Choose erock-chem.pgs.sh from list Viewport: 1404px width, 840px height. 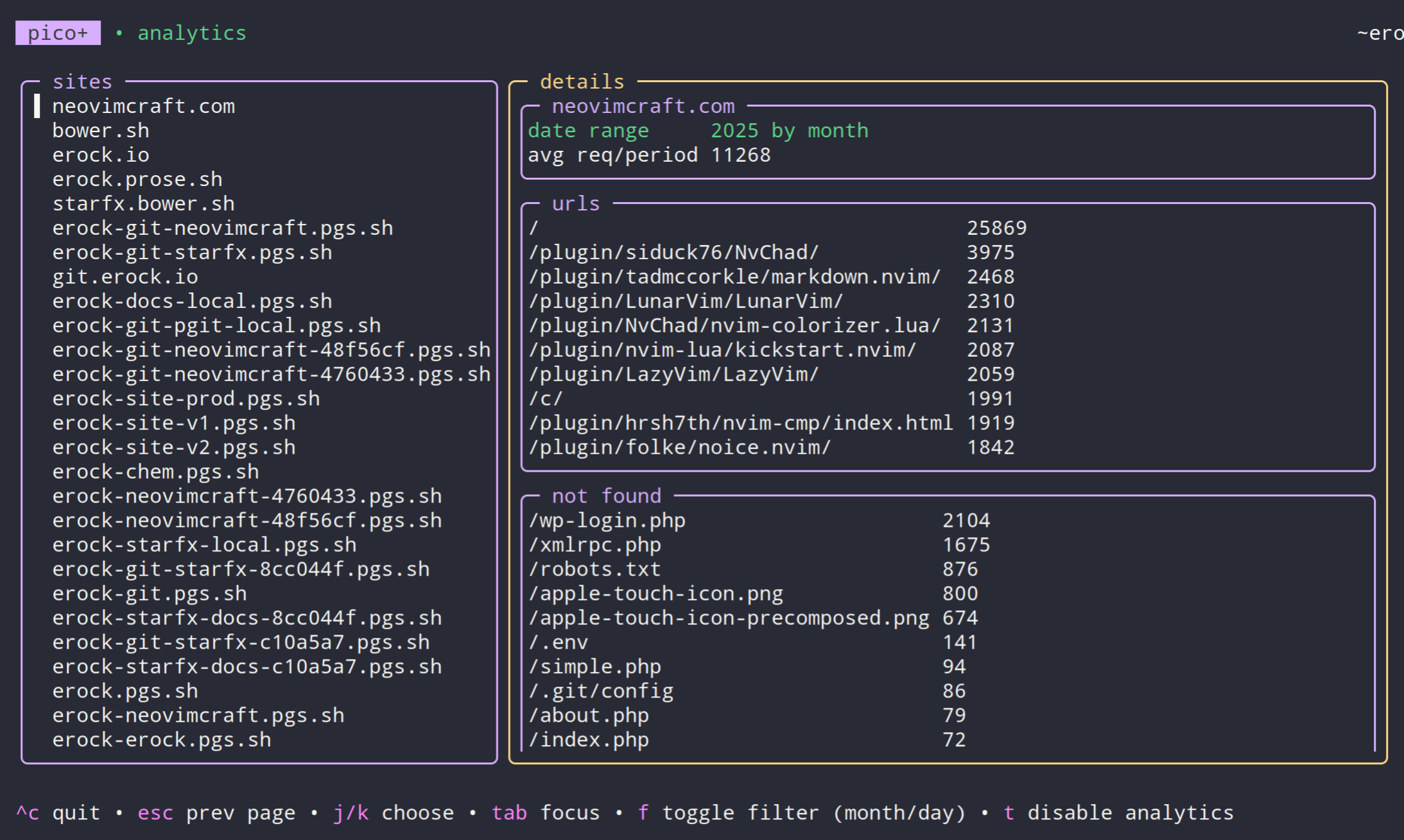pos(155,472)
